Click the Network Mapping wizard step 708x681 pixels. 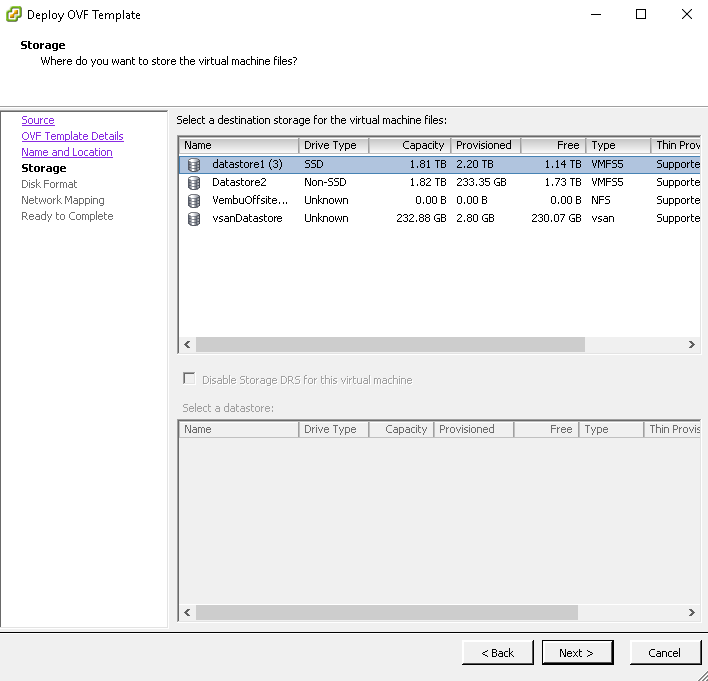pyautogui.click(x=63, y=200)
